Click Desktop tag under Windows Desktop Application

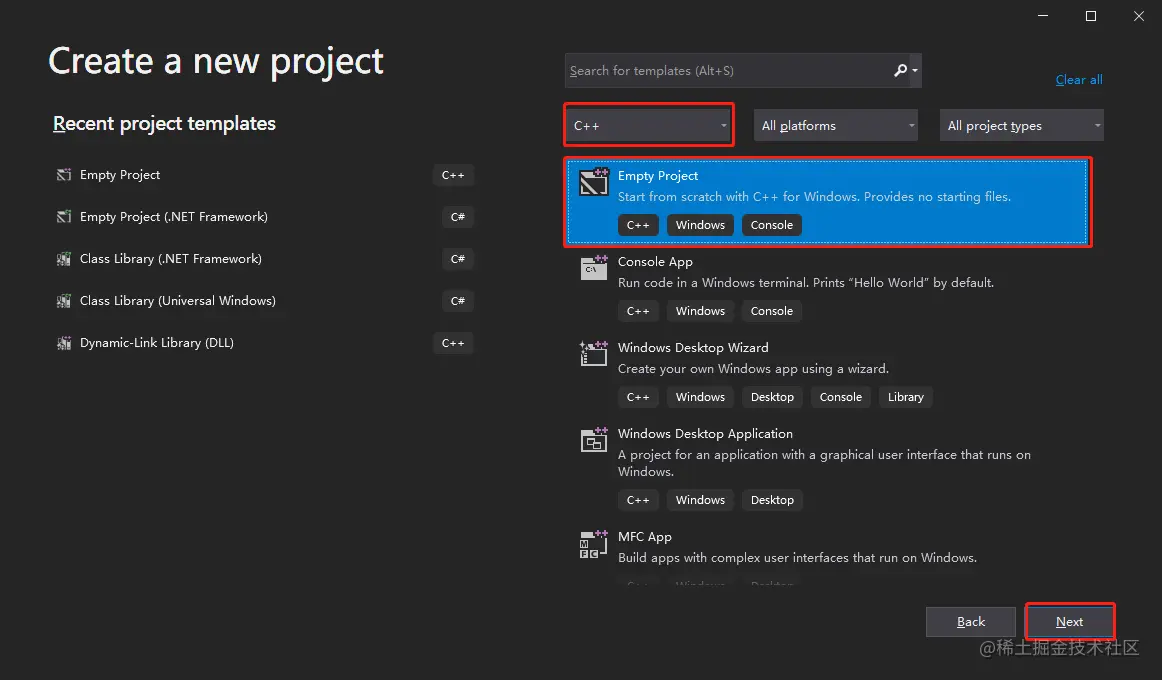pos(772,500)
